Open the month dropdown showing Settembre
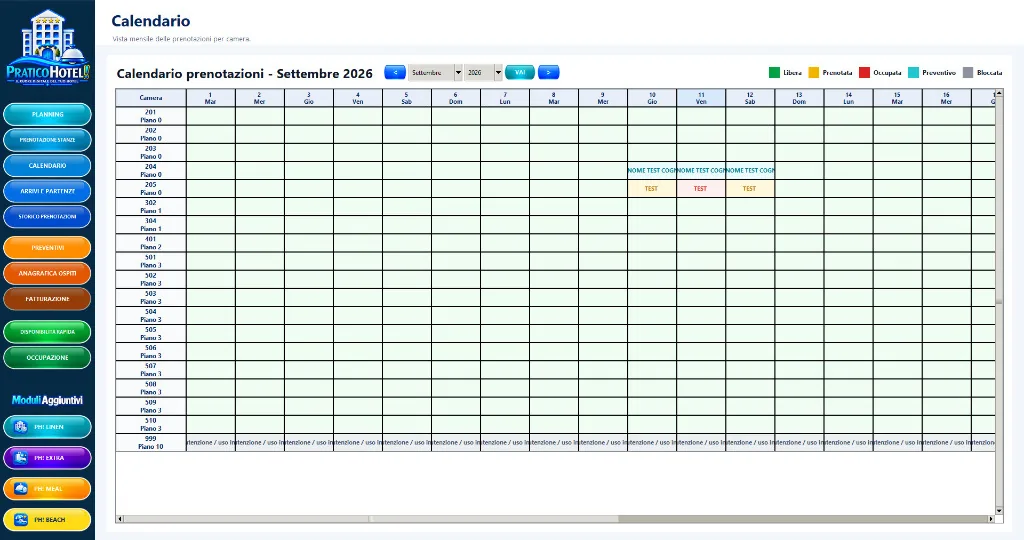The image size is (1024, 540). point(435,72)
